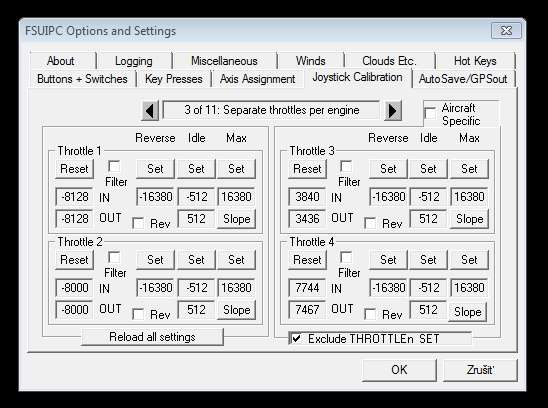Close the FSUIPC Options window
Screen dimensions: 548x408
[506, 31]
